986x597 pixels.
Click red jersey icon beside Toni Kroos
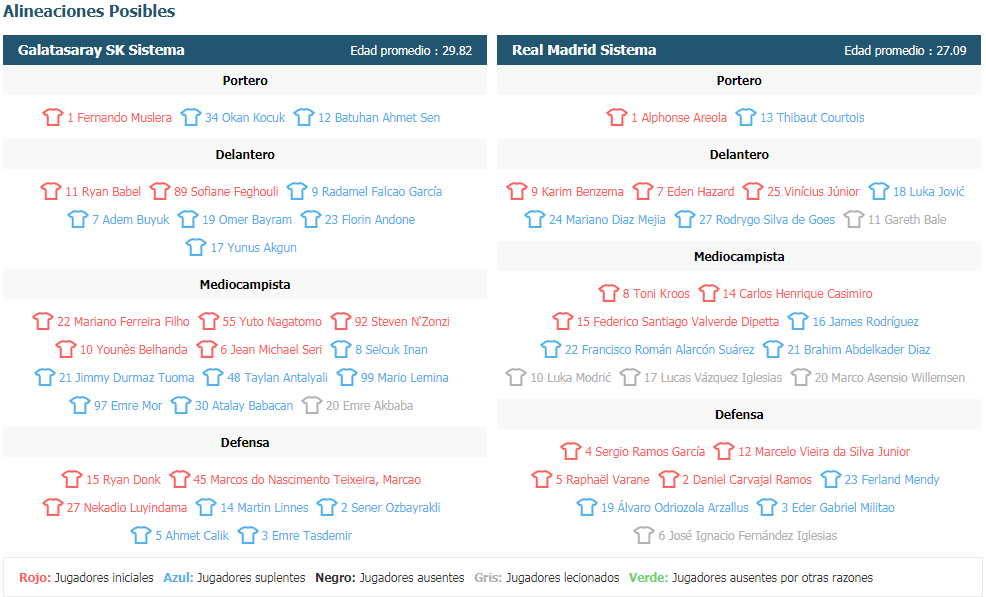[x=609, y=293]
